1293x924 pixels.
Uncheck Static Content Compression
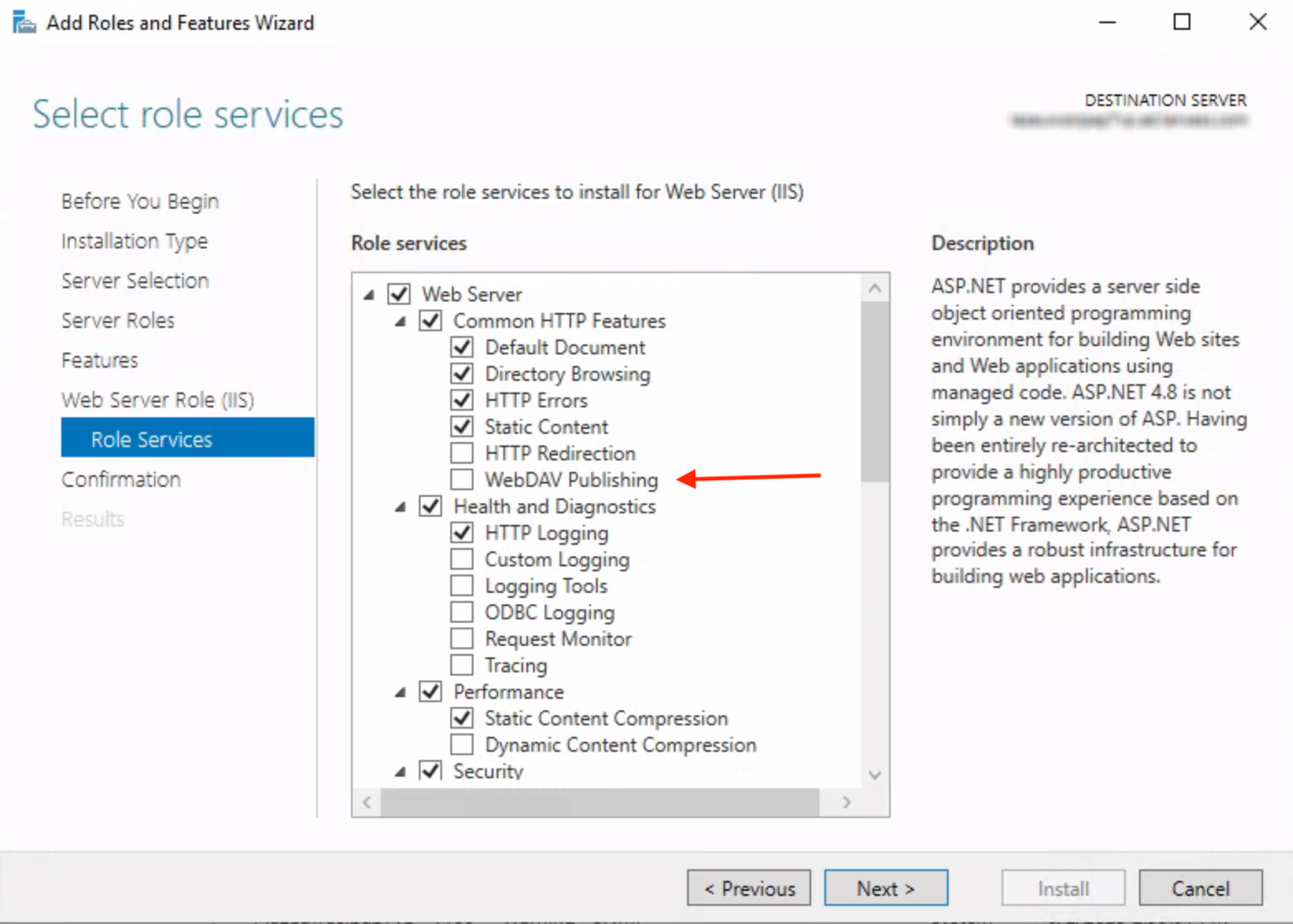tap(462, 718)
